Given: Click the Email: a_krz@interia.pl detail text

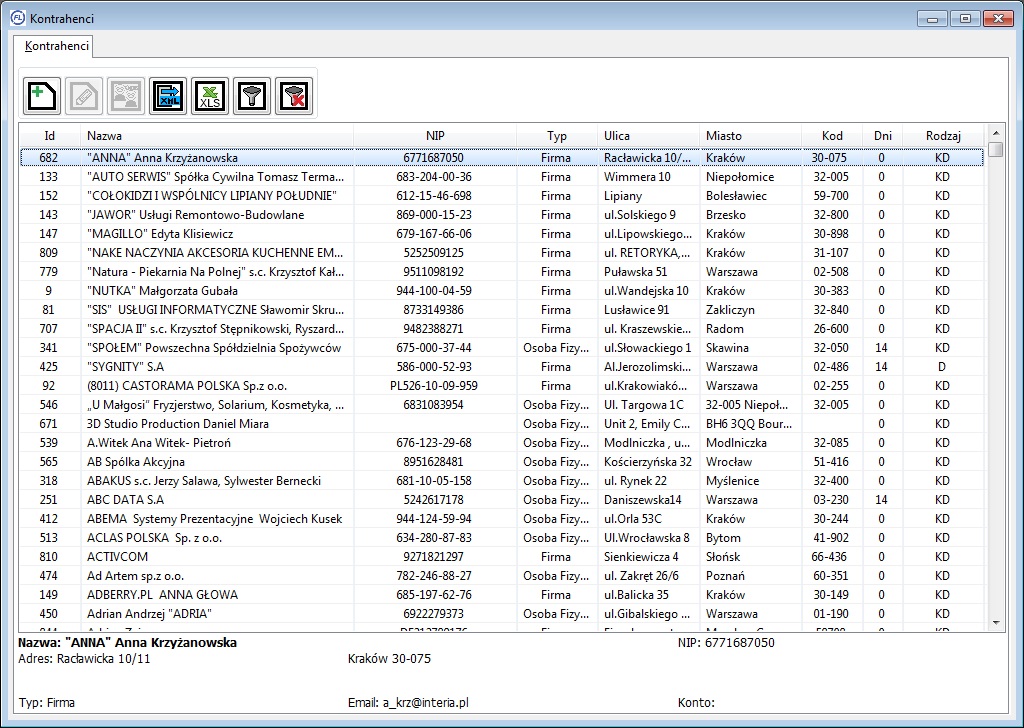Looking at the screenshot, I should 408,703.
